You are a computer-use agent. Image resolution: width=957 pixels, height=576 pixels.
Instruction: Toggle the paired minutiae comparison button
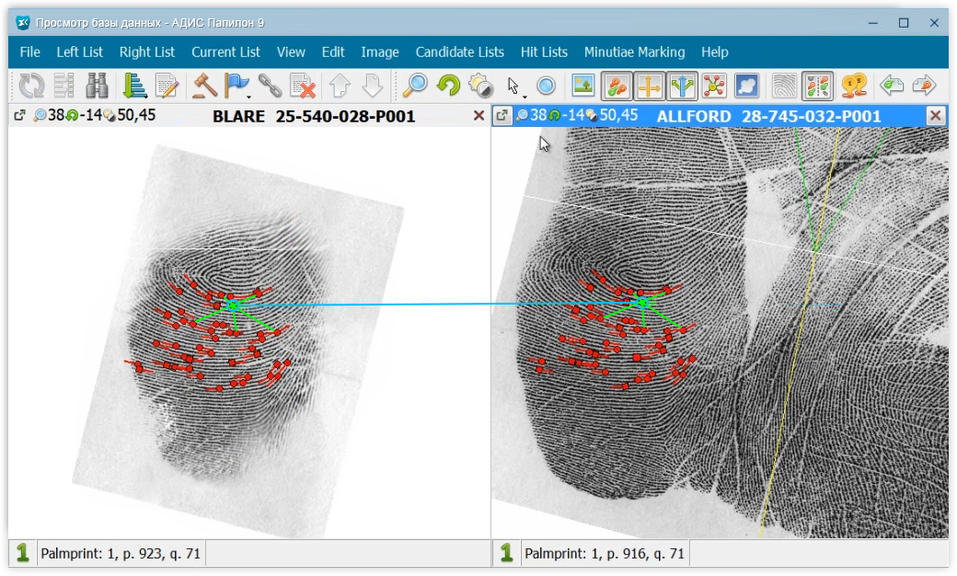tap(818, 86)
